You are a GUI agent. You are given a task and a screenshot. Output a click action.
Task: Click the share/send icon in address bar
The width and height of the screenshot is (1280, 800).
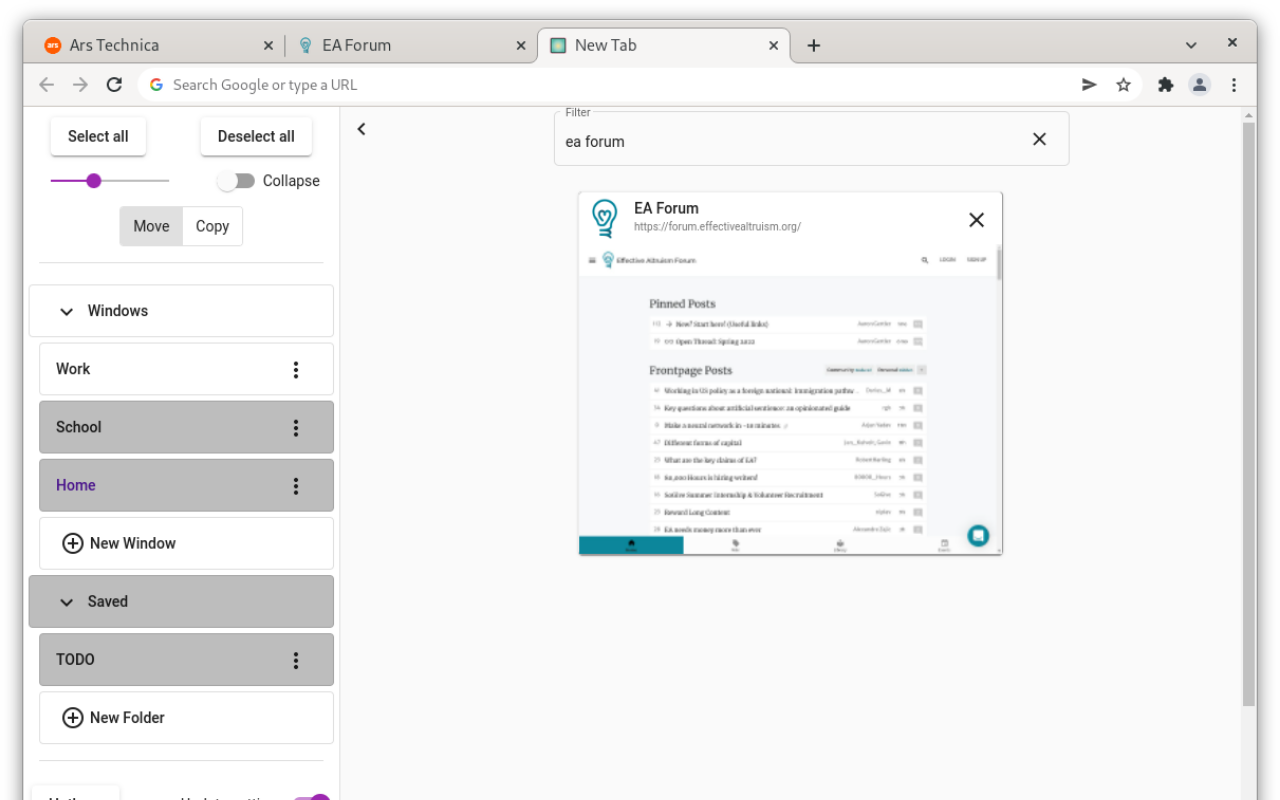coord(1089,85)
